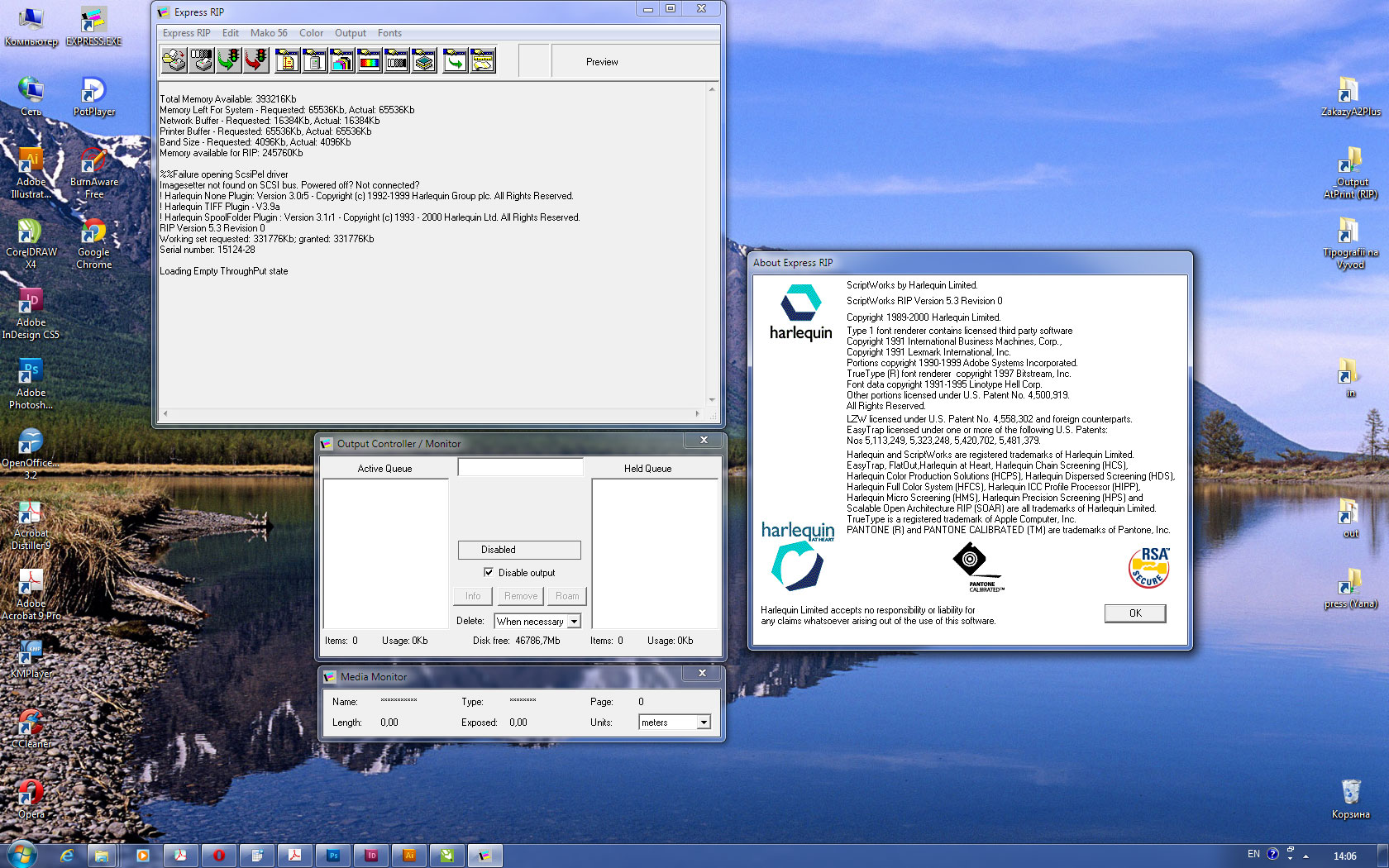Open the OpenOffice 3.2 desktop icon
The width and height of the screenshot is (1389, 868).
click(x=31, y=455)
